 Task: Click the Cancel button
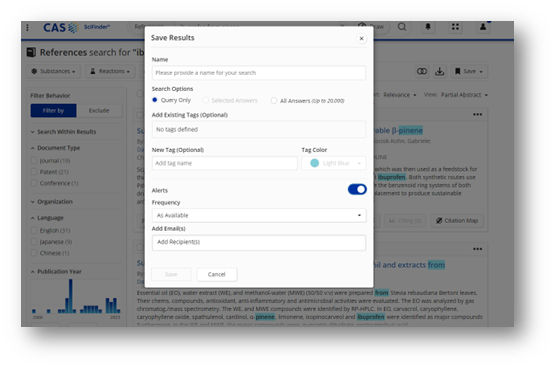pos(217,274)
